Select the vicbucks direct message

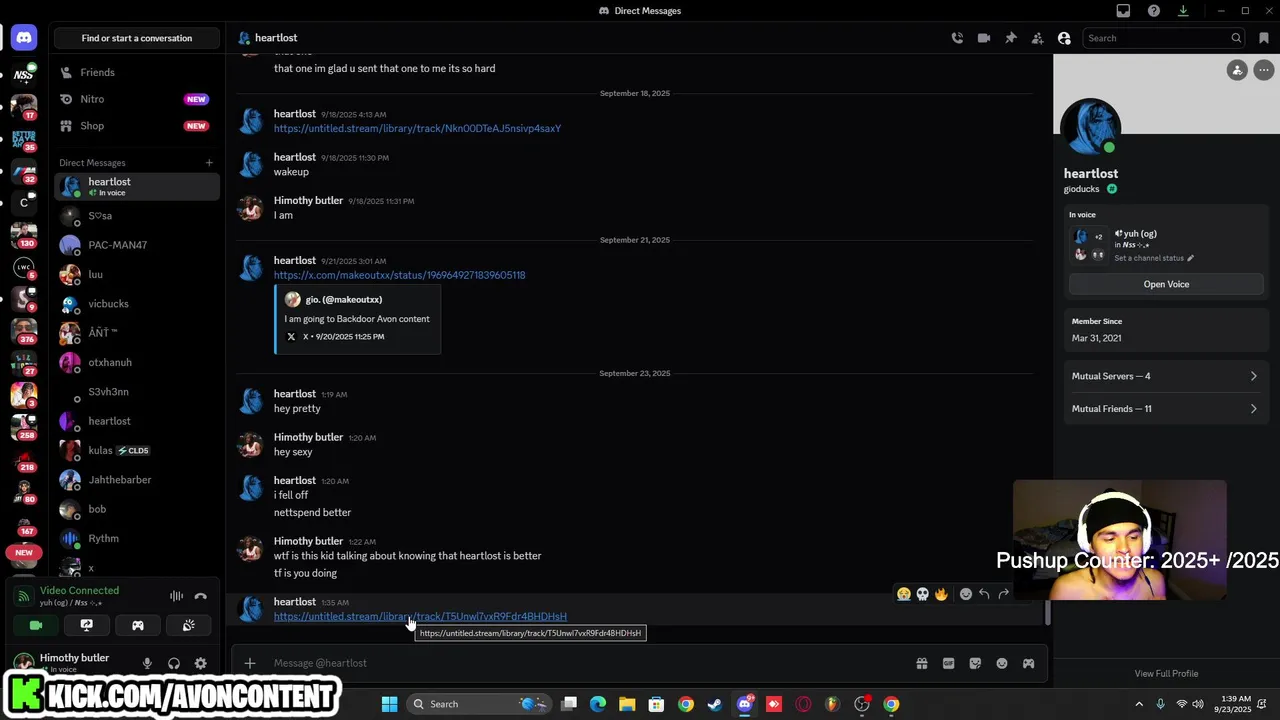pyautogui.click(x=137, y=304)
